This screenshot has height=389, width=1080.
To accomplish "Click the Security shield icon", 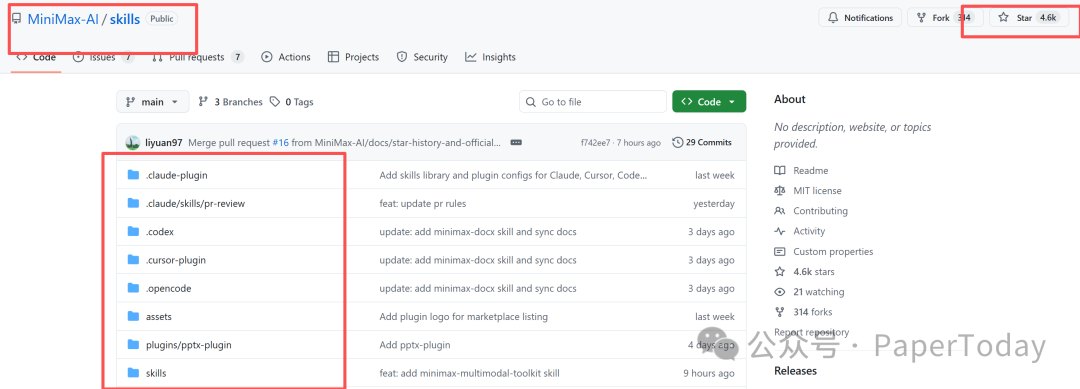I will [x=402, y=57].
